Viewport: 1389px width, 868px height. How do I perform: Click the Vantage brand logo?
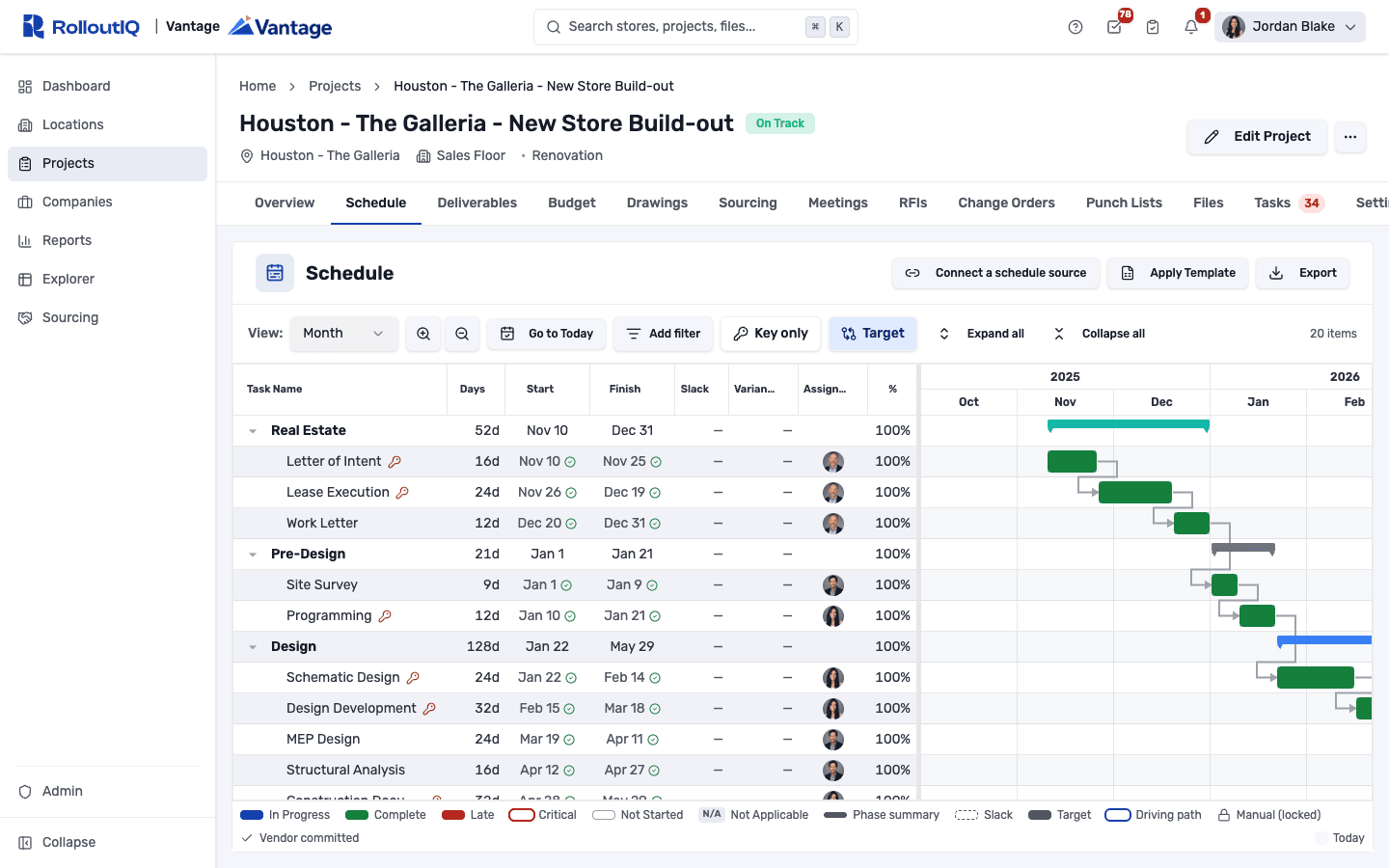click(x=281, y=27)
